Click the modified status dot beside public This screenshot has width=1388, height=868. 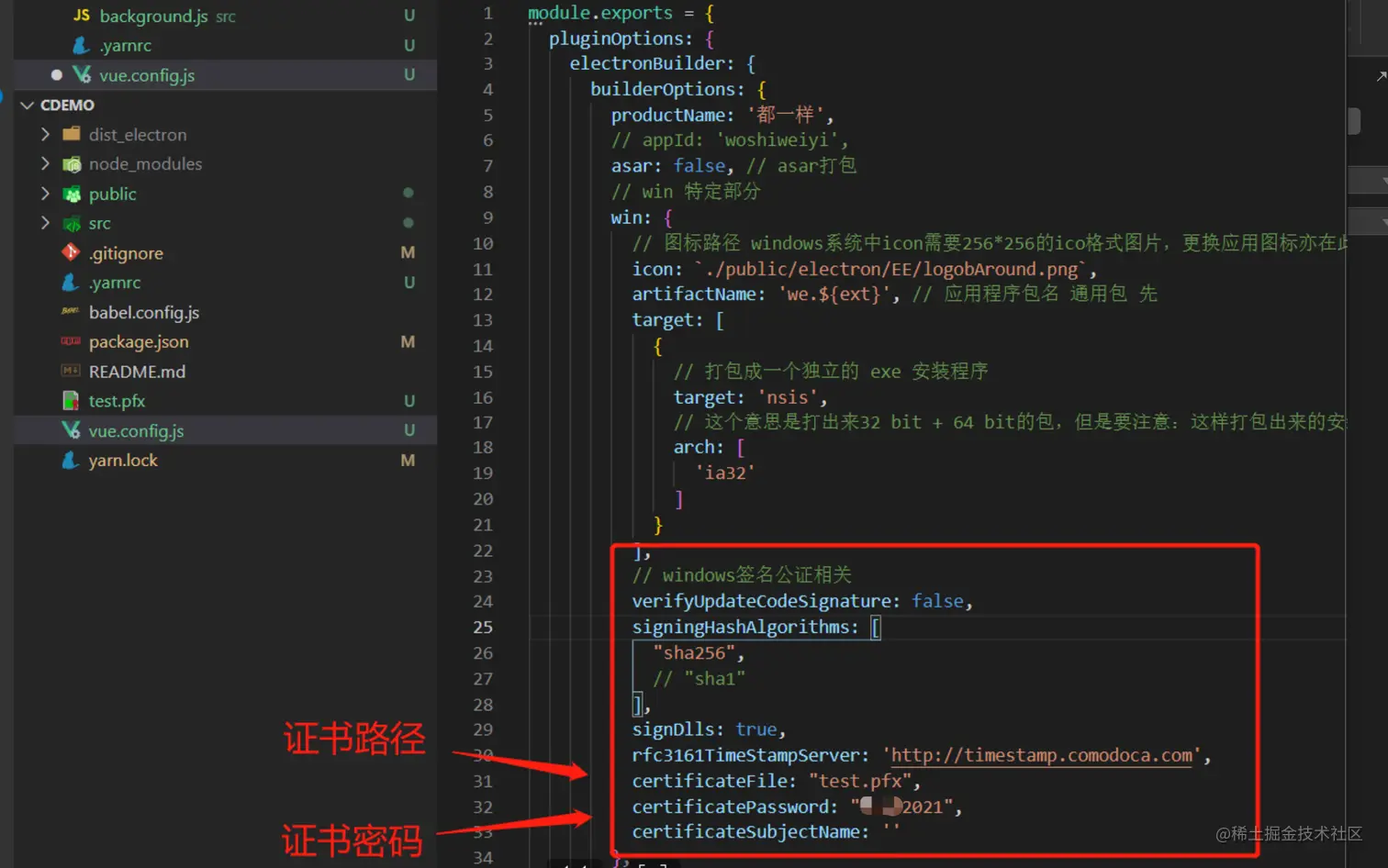click(x=409, y=193)
